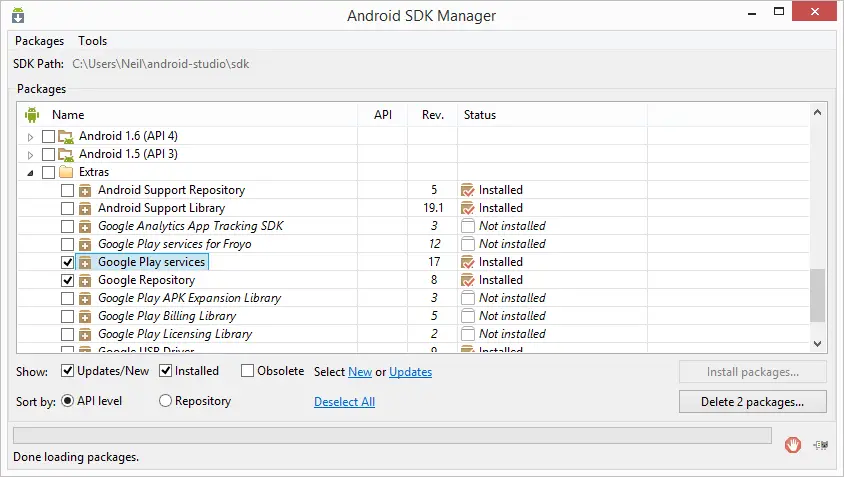Click installed status icon for Google Repository
Screen dimensions: 844x477
pos(468,280)
